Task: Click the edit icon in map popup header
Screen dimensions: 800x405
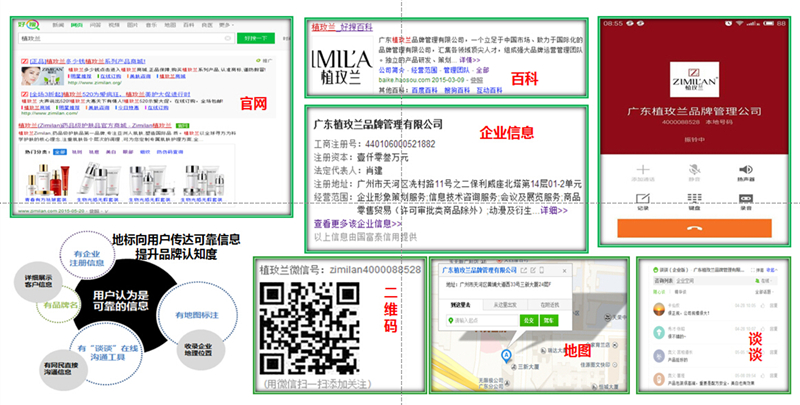Action: pos(533,270)
